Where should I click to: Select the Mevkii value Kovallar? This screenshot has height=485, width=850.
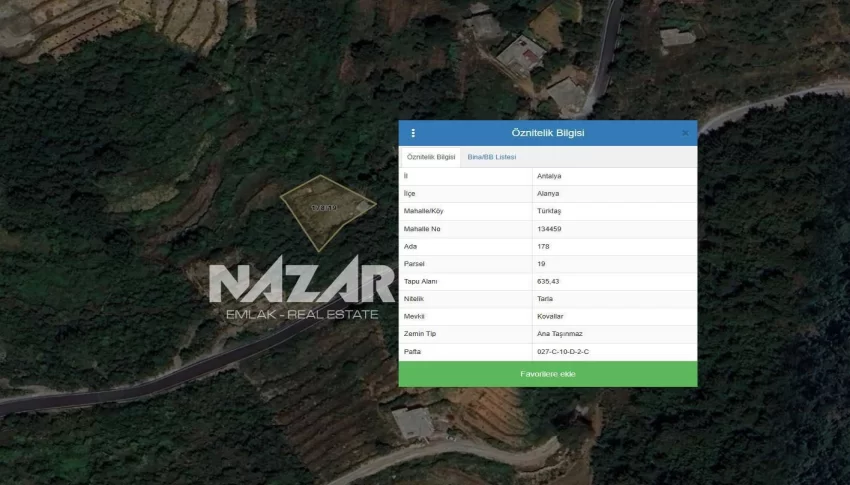click(550, 316)
